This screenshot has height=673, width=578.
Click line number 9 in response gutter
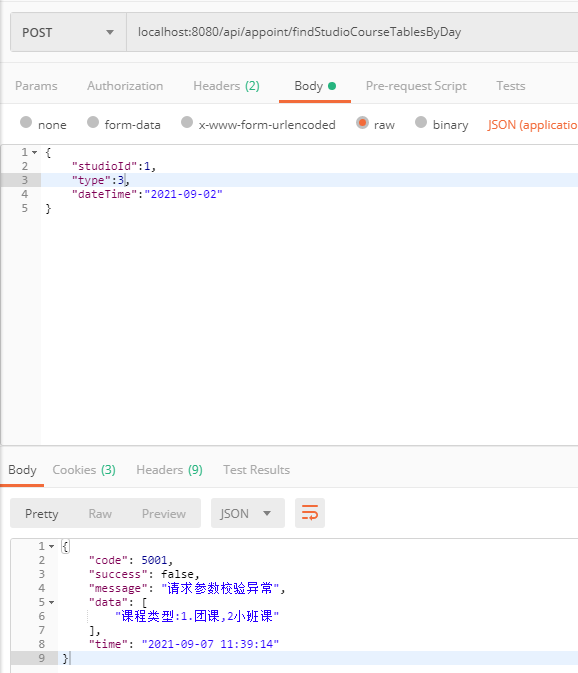42,658
